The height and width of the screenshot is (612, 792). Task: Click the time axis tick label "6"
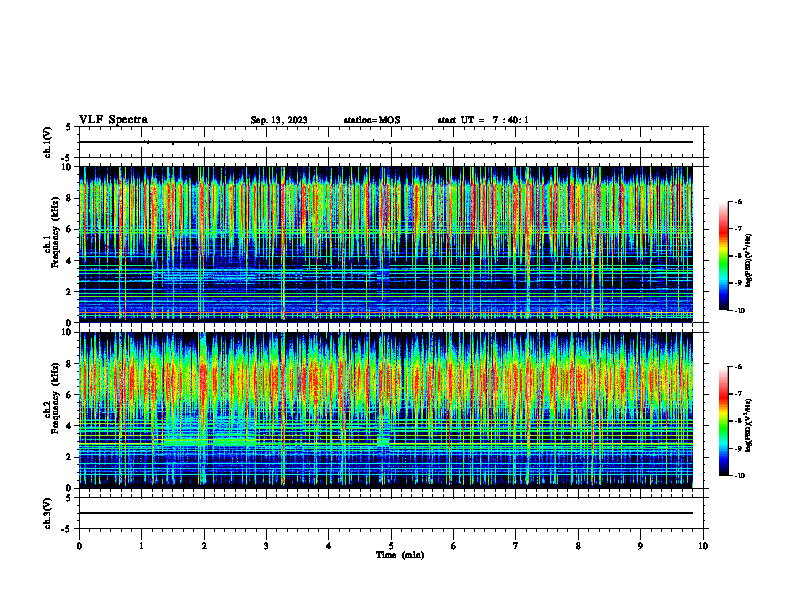coord(454,546)
